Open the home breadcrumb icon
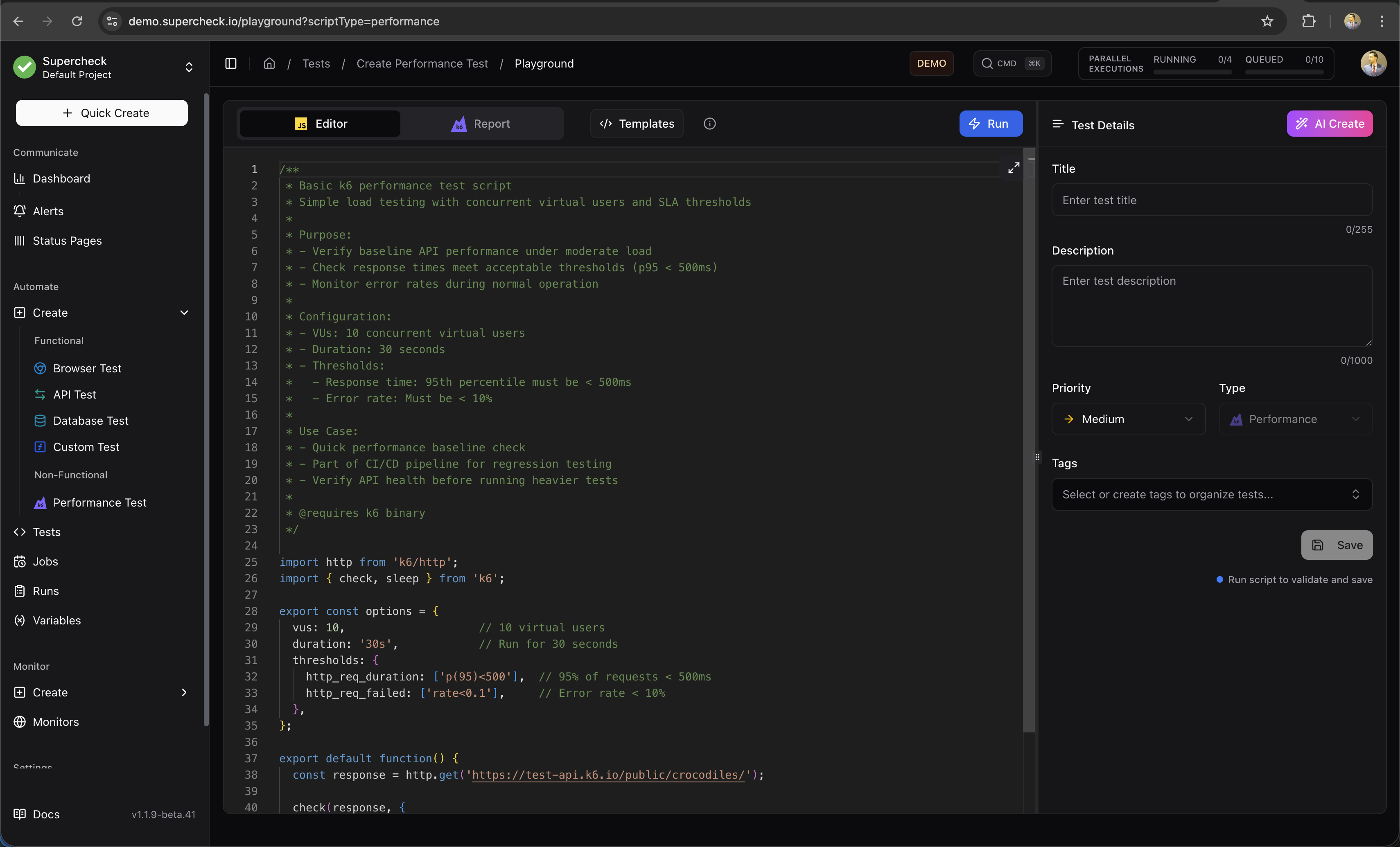 point(269,63)
